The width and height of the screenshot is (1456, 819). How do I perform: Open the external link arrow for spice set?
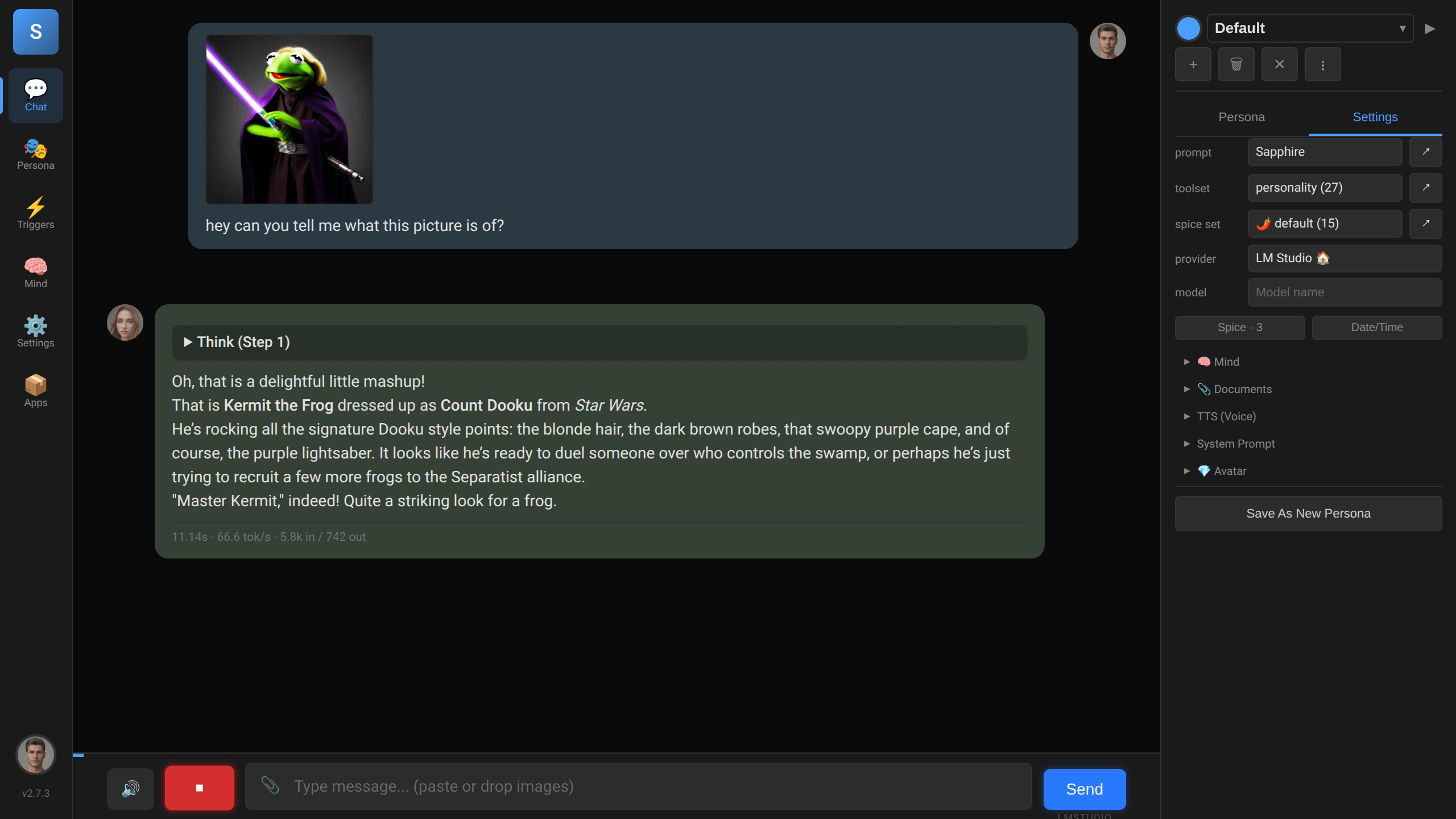[x=1426, y=224]
